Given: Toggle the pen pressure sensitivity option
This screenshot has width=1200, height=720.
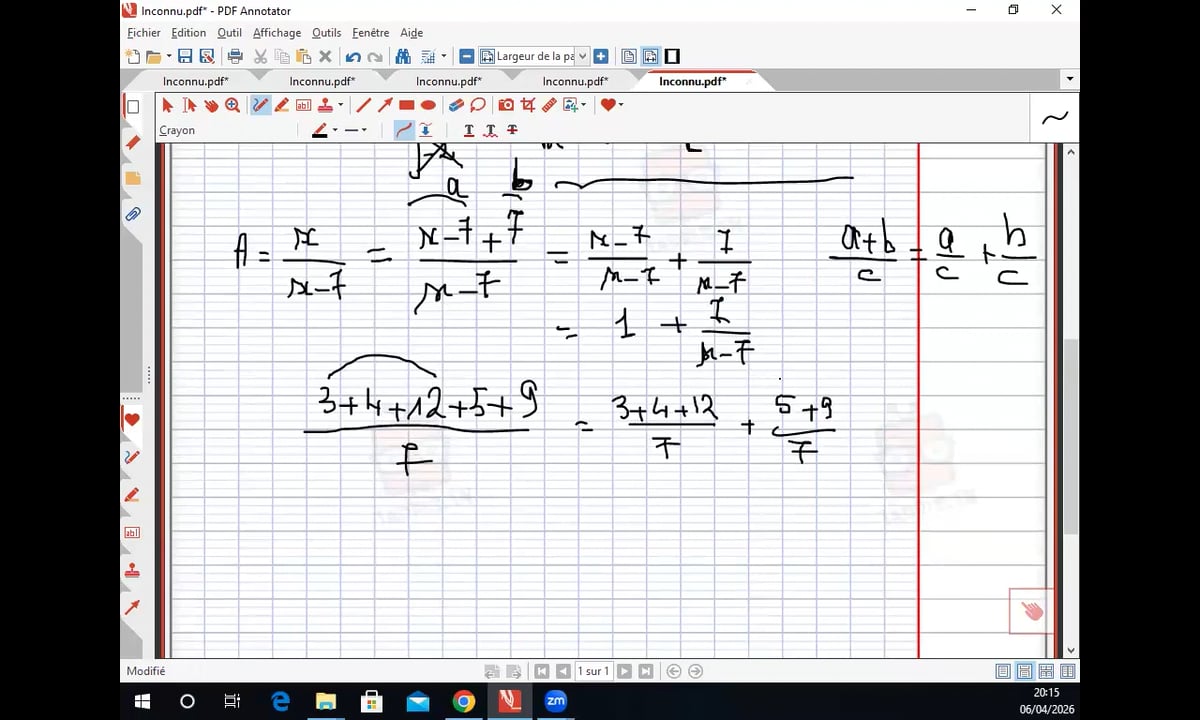Looking at the screenshot, I should click(426, 130).
